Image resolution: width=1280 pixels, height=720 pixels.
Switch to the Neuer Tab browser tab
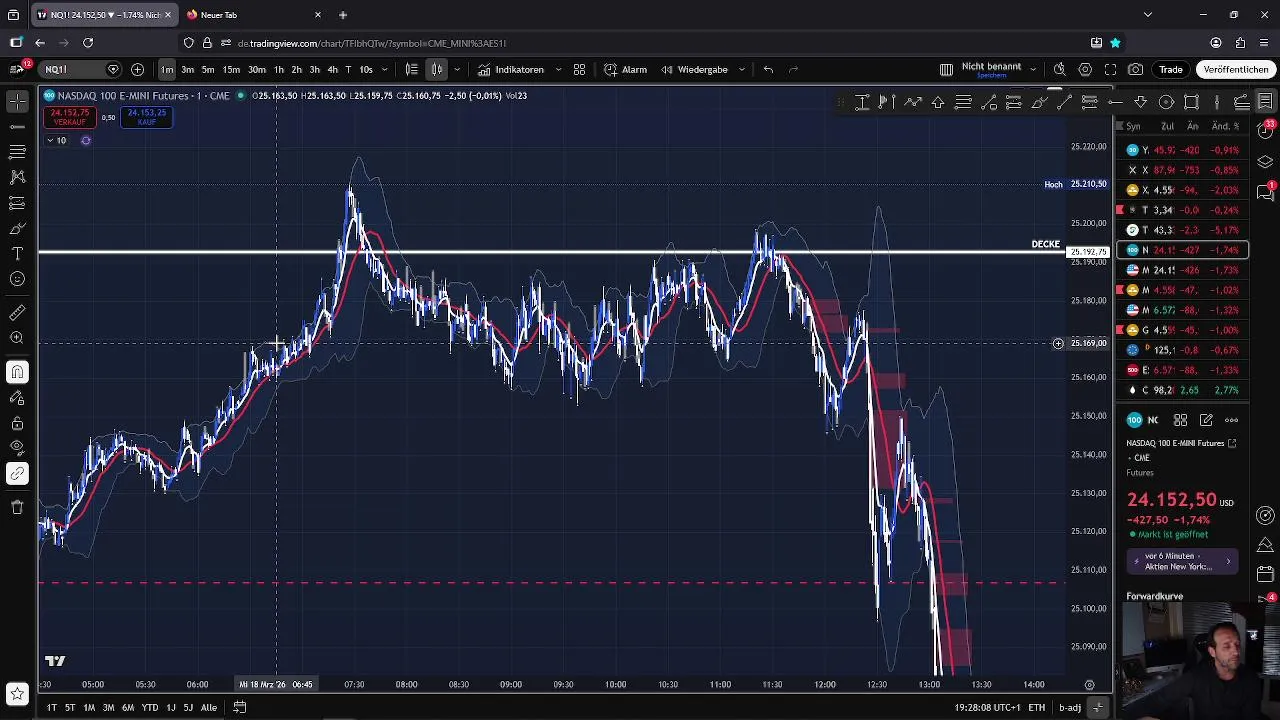pyautogui.click(x=253, y=15)
